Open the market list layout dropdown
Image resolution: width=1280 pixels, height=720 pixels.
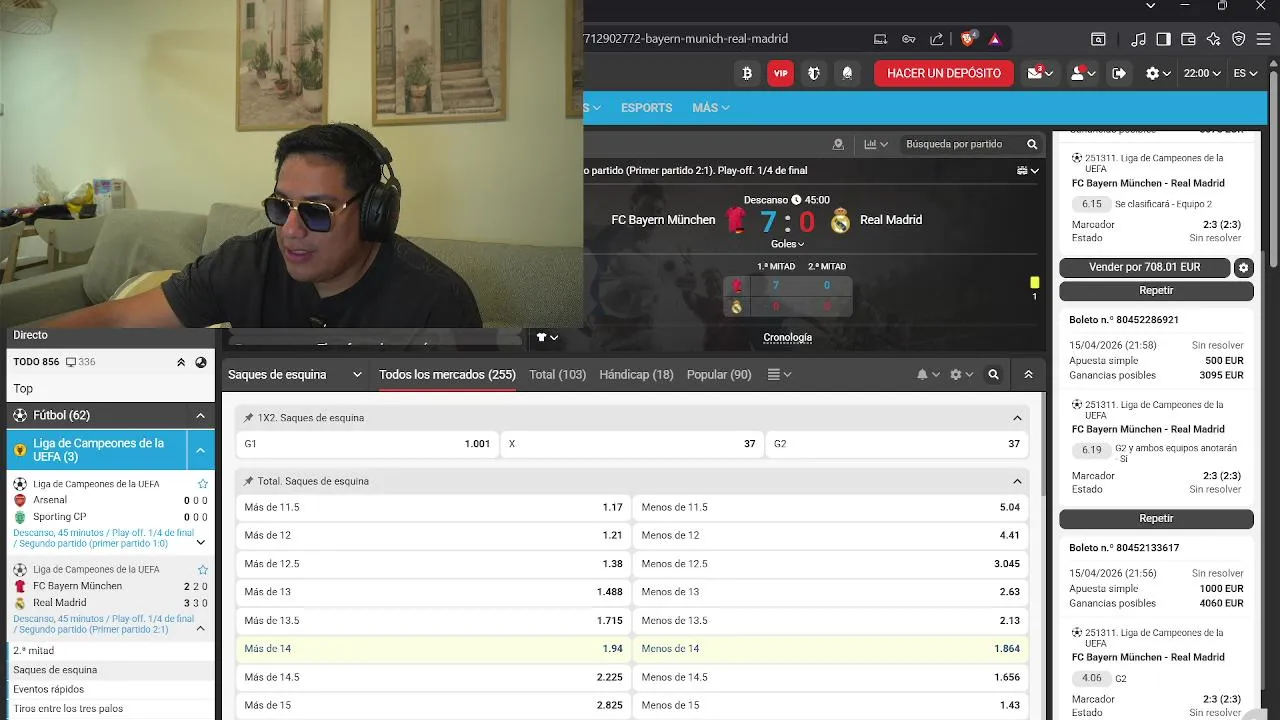coord(779,374)
